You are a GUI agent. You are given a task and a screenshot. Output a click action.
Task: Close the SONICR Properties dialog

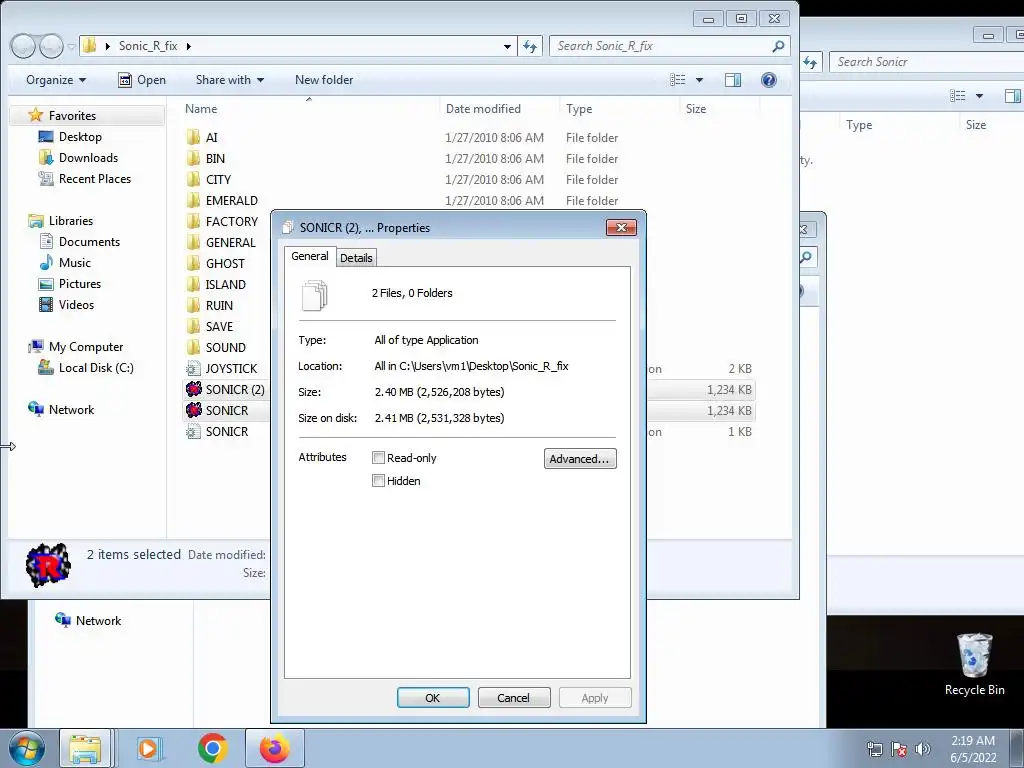(x=621, y=227)
